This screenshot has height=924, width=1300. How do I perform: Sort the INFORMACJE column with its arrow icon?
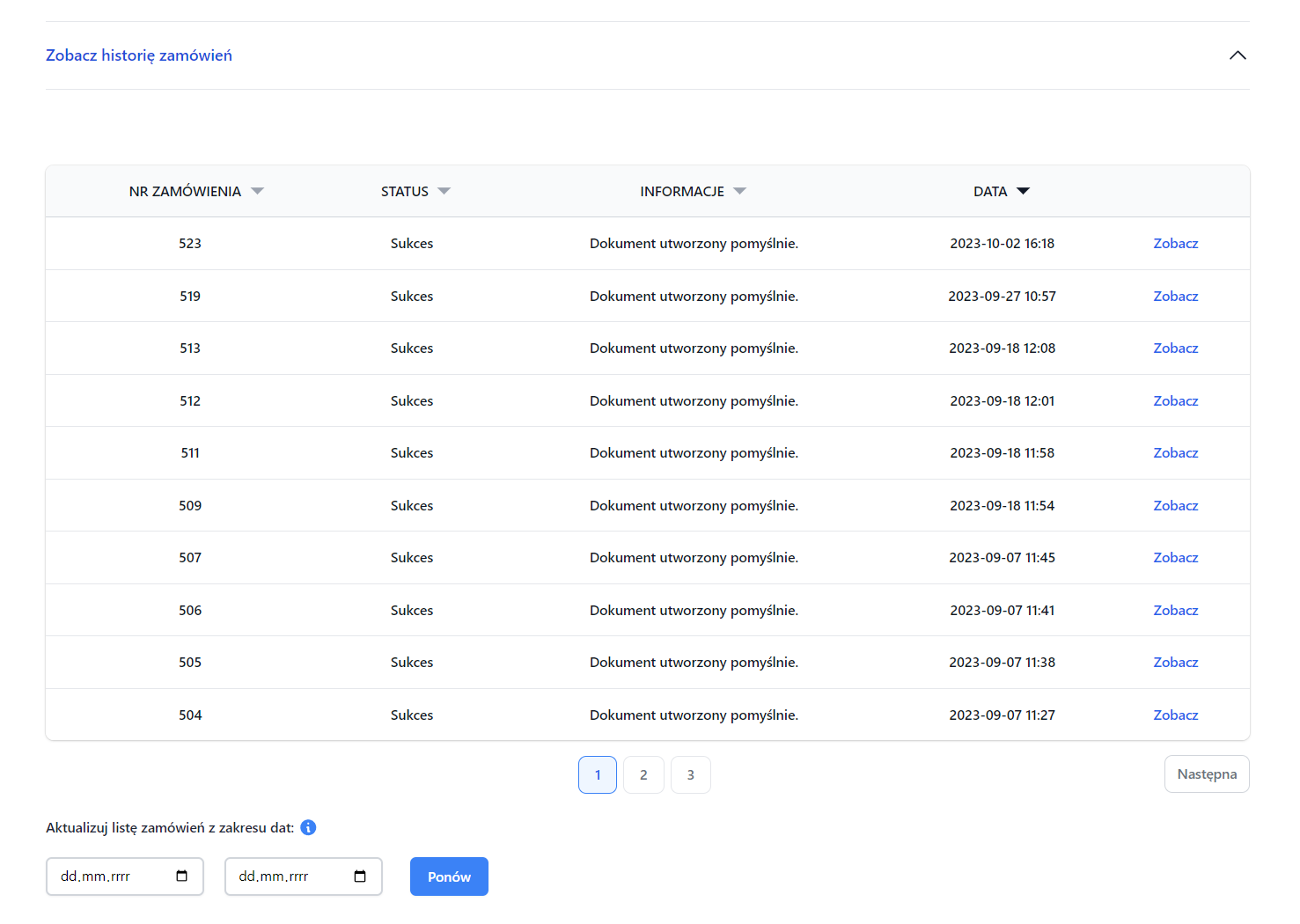740,190
